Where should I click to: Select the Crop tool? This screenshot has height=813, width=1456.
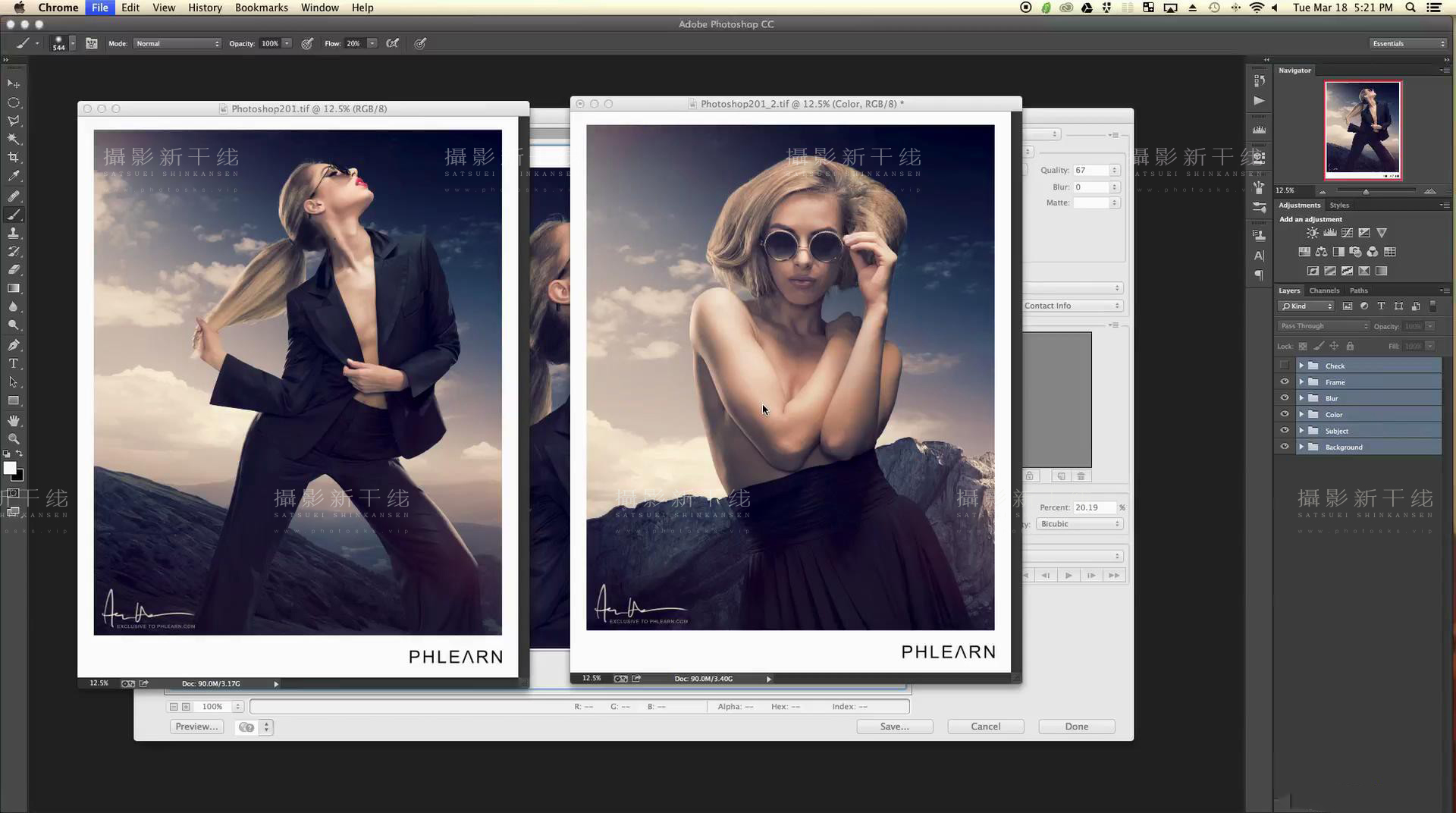pos(14,157)
